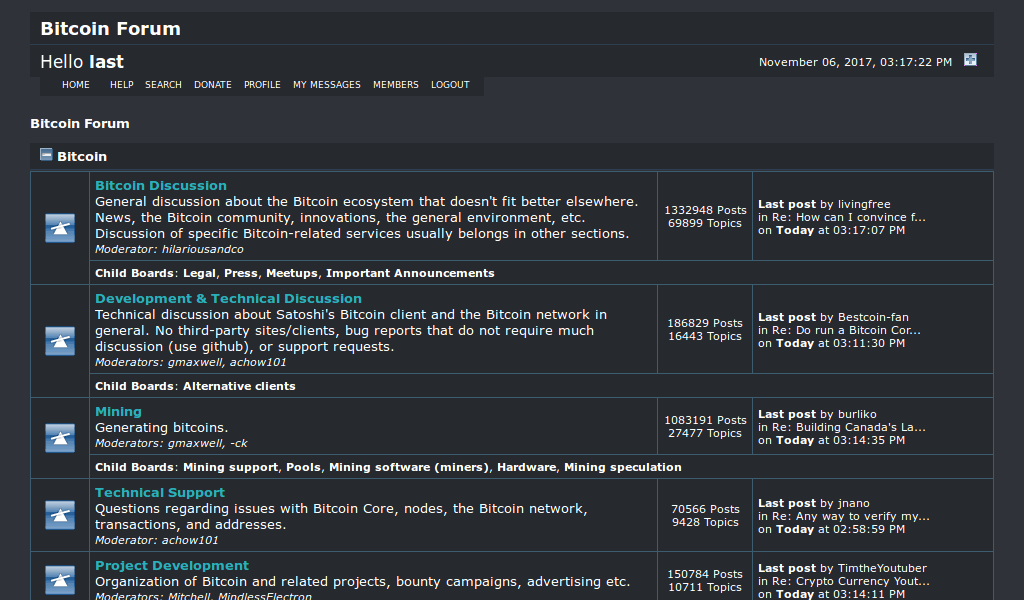This screenshot has width=1024, height=600.
Task: Open the MEMBERS page
Action: (x=395, y=85)
